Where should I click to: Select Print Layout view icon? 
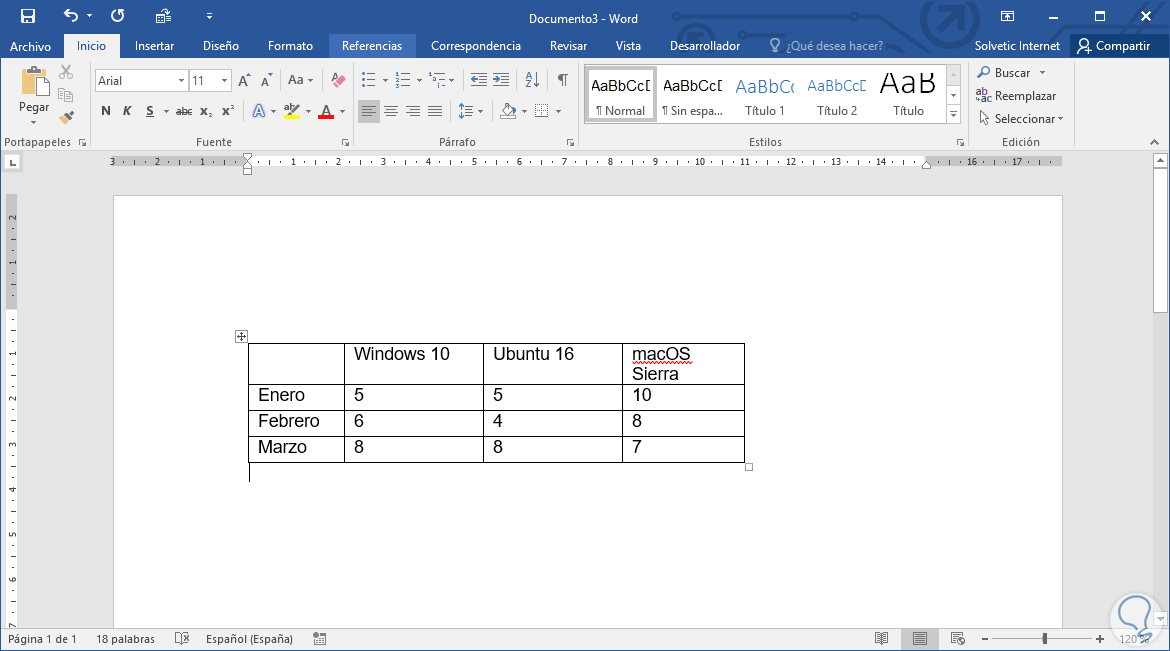click(x=920, y=638)
